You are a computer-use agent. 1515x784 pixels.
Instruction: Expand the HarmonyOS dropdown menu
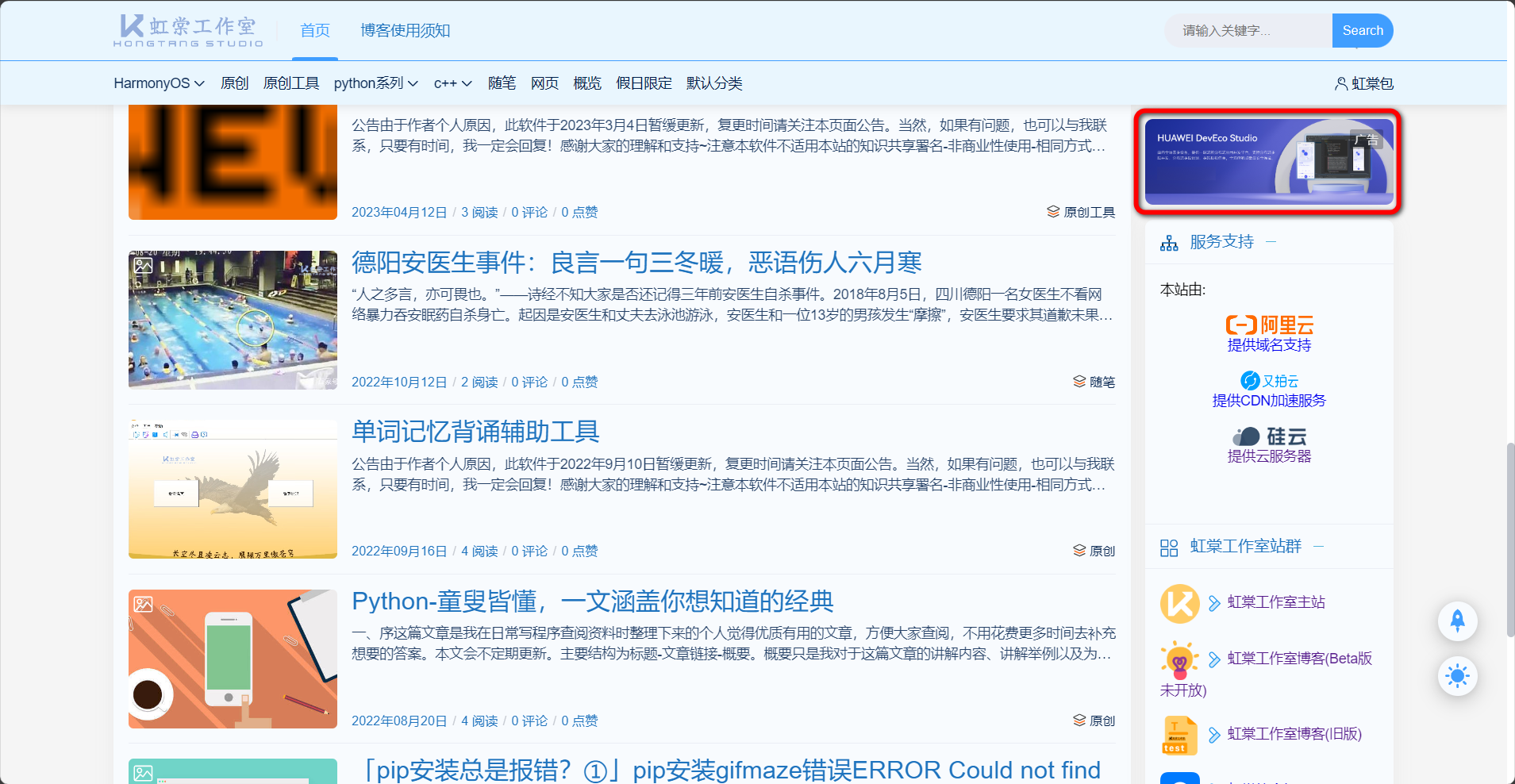tap(160, 83)
